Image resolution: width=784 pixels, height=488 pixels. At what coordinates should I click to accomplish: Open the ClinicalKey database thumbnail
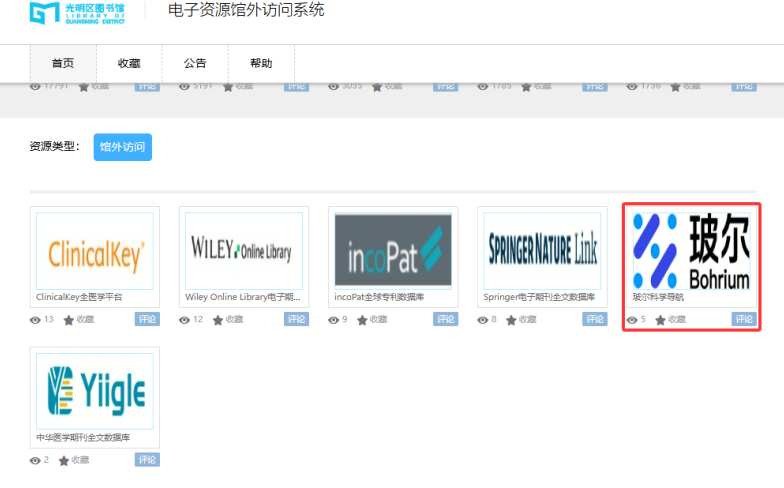(95, 250)
